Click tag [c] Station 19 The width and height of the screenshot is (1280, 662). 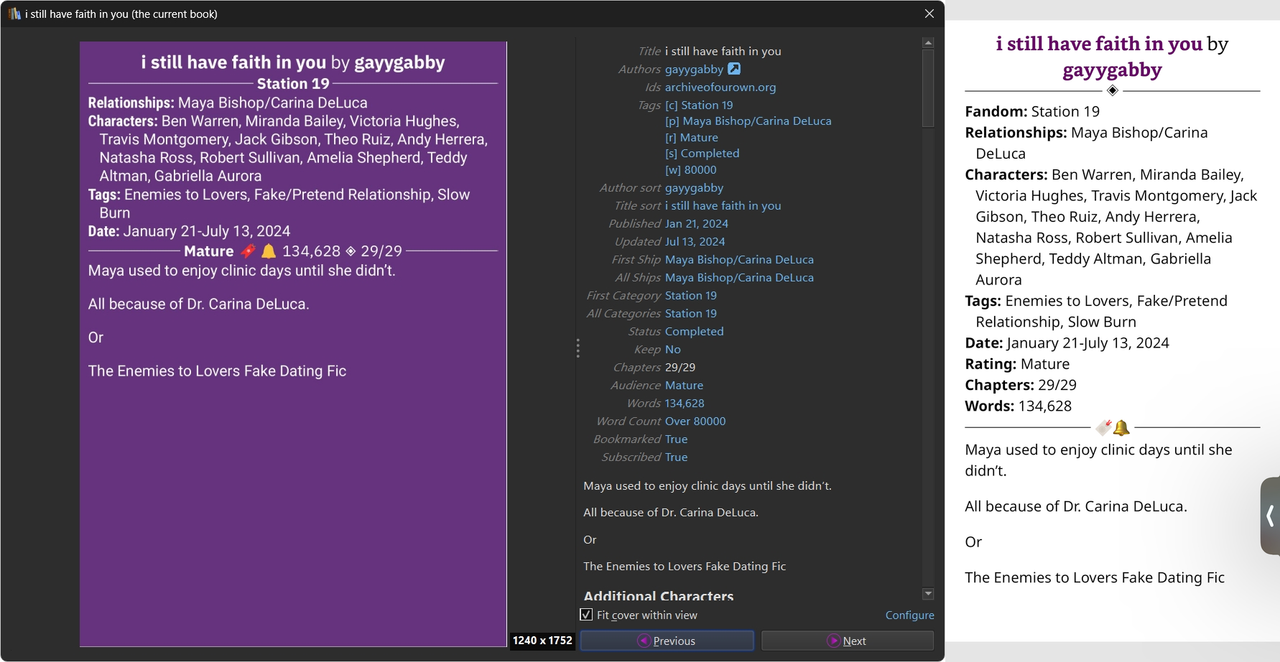(x=699, y=105)
